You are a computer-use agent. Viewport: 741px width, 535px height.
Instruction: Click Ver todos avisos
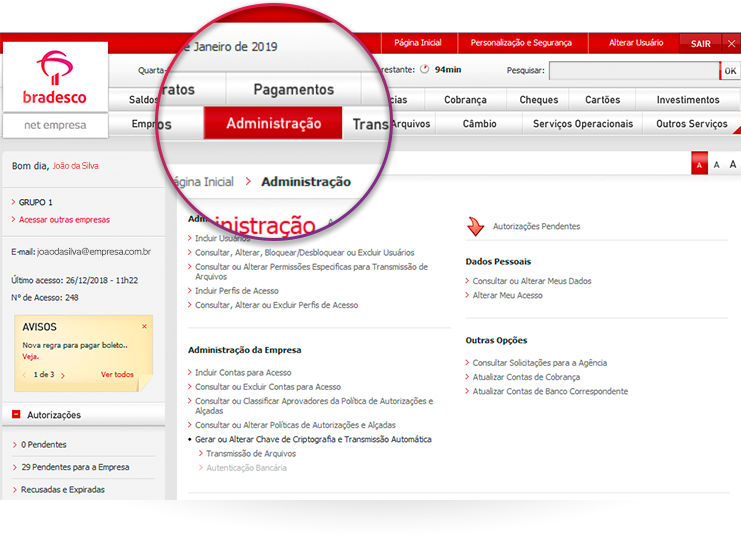(117, 374)
